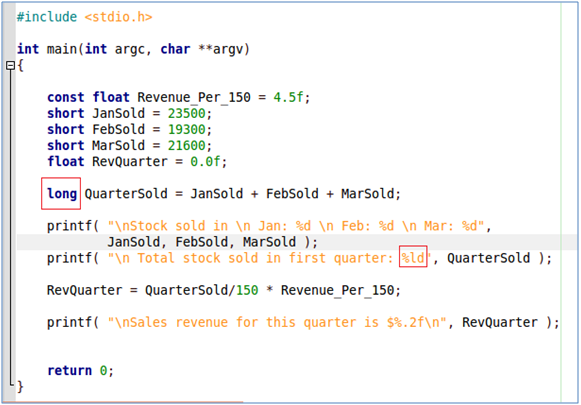Click the closing brace of main
Viewport: 581px width, 405px height.
pyautogui.click(x=20, y=387)
